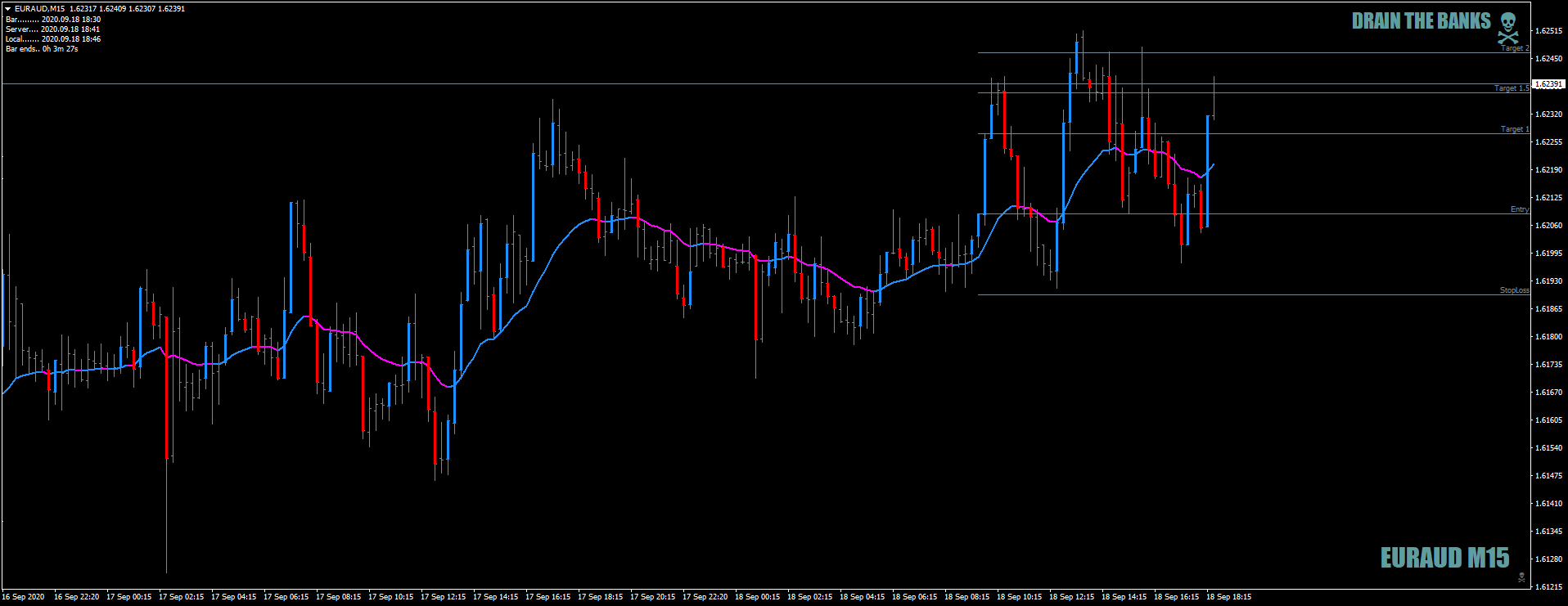Click the 1.62515 price scale value
Viewport: 1568px width, 606px height.
click(x=1548, y=31)
